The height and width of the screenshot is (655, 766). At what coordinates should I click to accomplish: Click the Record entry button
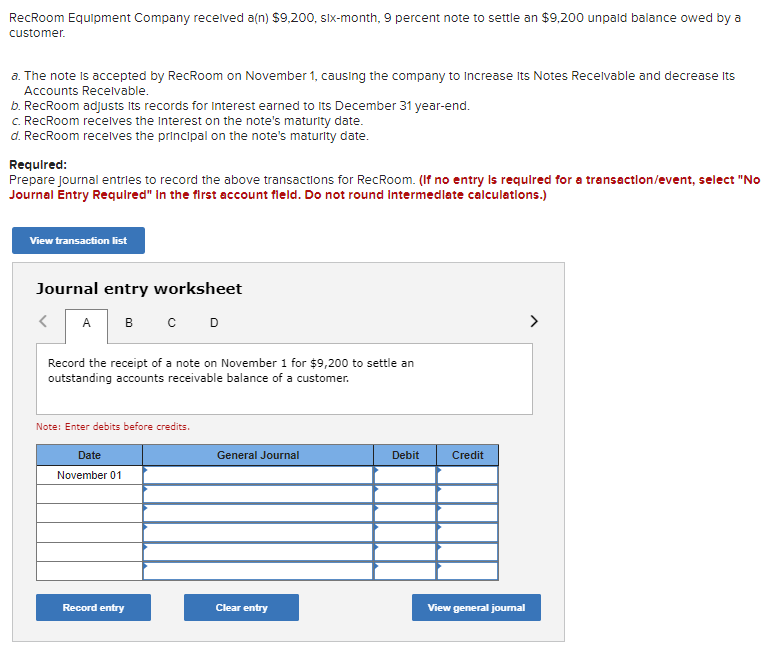point(93,608)
